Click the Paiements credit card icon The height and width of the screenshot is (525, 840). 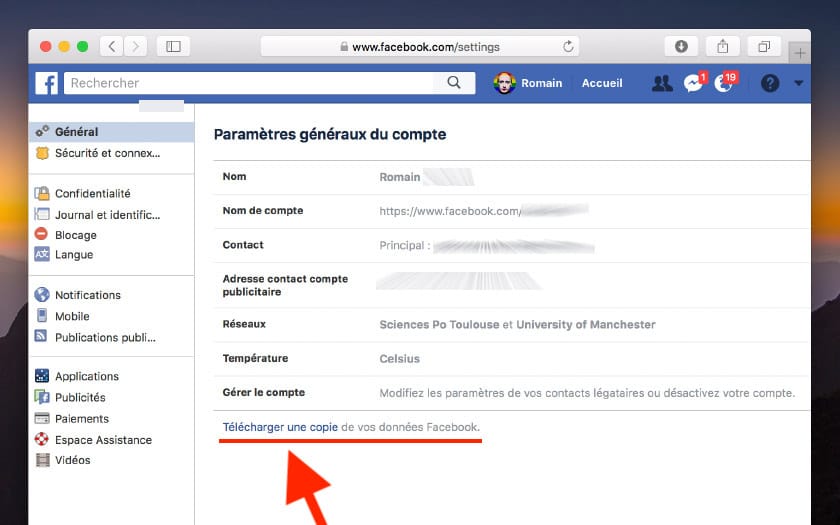[x=42, y=418]
